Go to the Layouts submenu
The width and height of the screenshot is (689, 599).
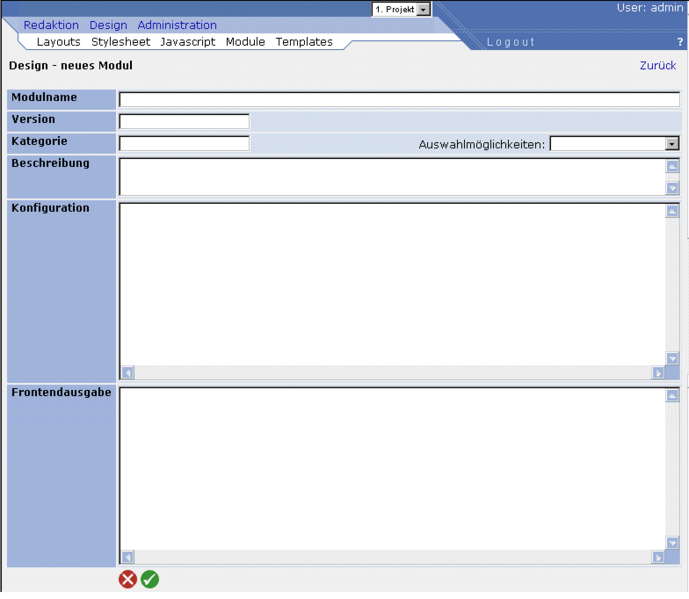[x=58, y=42]
